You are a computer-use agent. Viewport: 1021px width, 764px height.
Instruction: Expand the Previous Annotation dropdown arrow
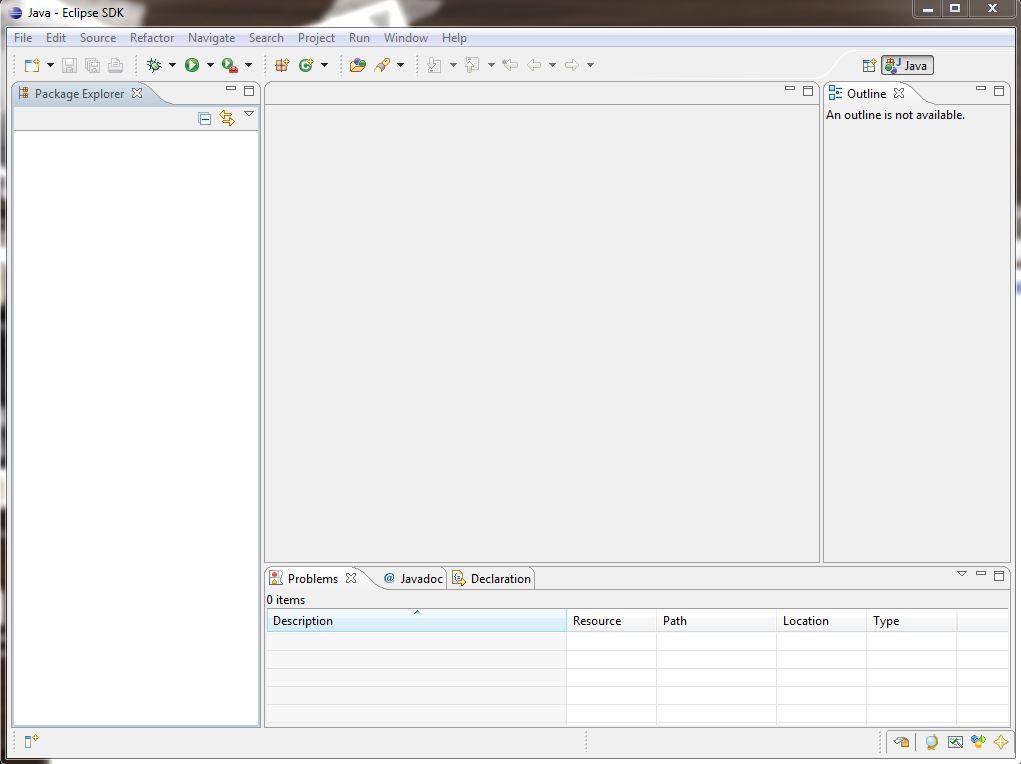point(491,65)
